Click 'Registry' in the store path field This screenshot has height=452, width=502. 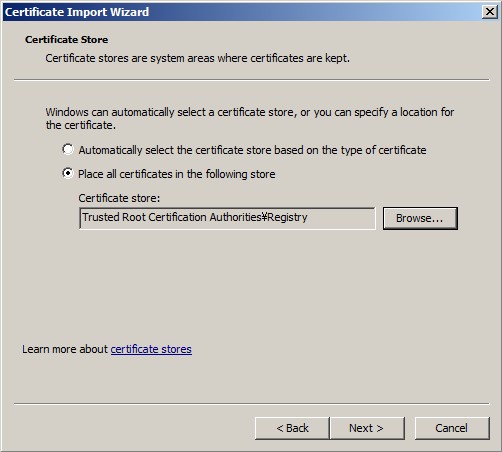[287, 217]
